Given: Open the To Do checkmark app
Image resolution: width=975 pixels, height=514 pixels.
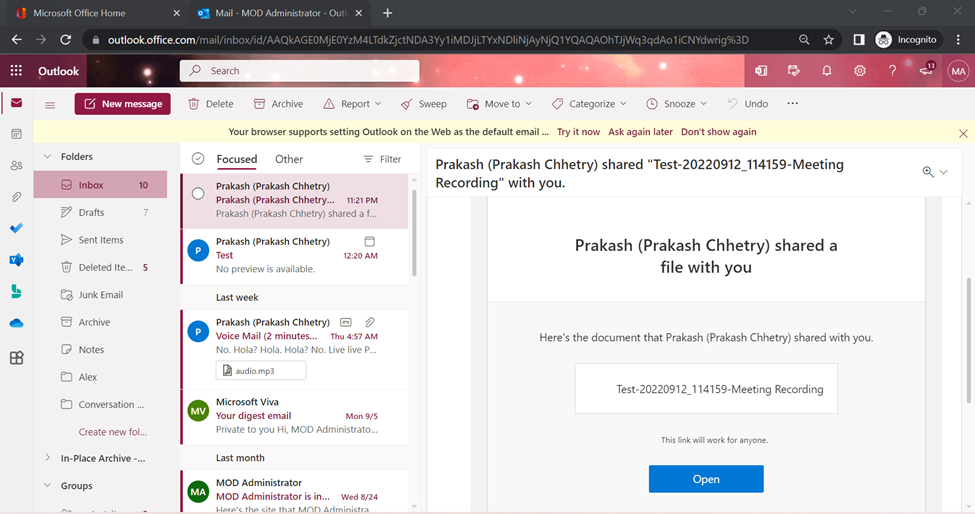Looking at the screenshot, I should (17, 228).
